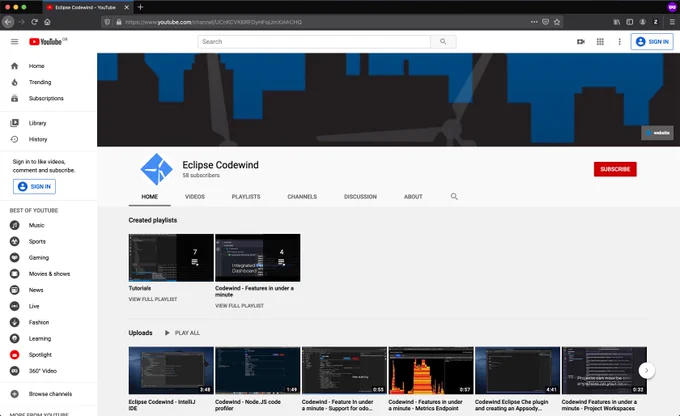Open the settings three-dot menu
Viewport: 680px width, 416px height.
tap(619, 42)
